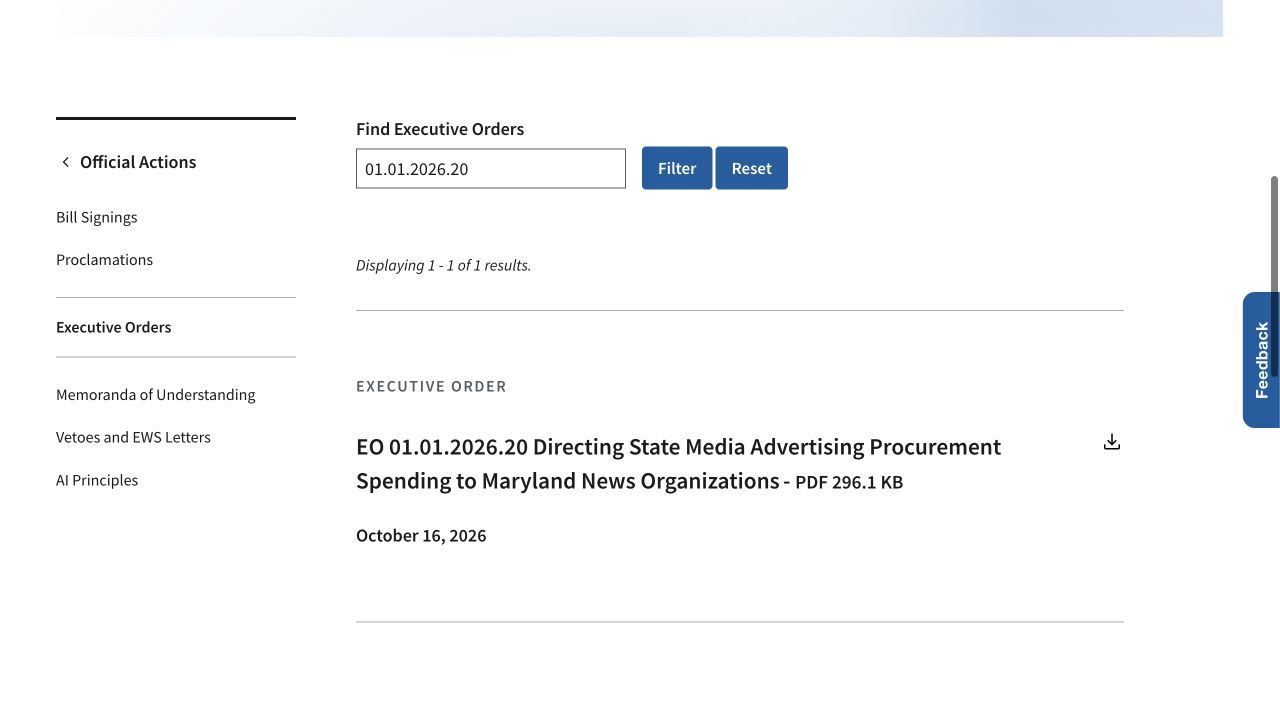Click the page vertical scrollbar
This screenshot has height=720, width=1280.
point(1274,276)
